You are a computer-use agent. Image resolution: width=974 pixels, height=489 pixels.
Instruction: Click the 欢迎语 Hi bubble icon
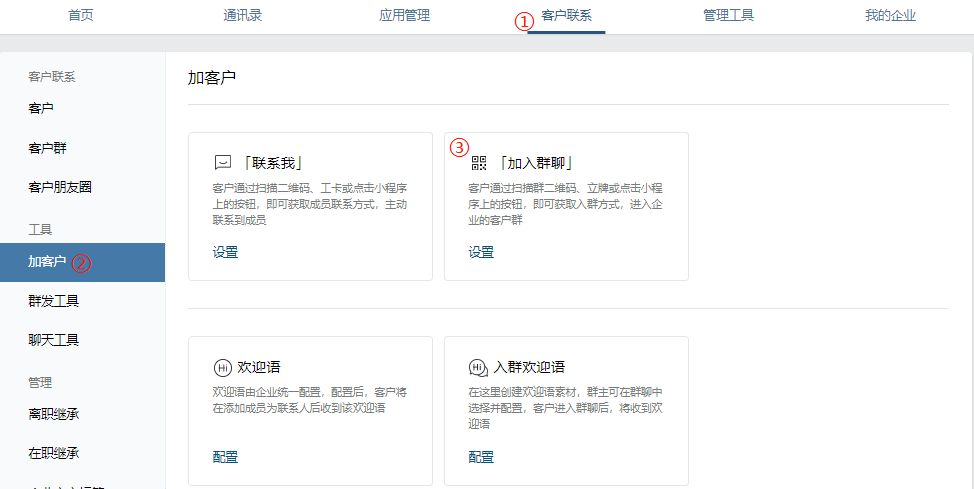coord(222,367)
